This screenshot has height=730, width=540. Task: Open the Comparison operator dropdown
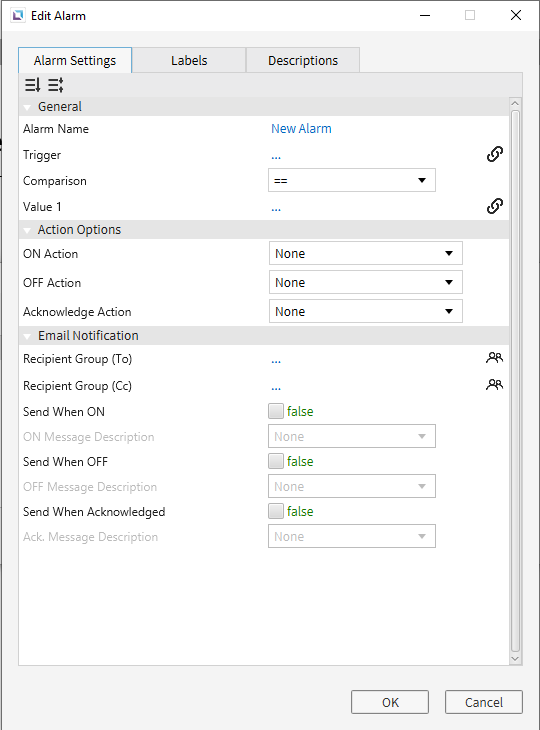(352, 180)
